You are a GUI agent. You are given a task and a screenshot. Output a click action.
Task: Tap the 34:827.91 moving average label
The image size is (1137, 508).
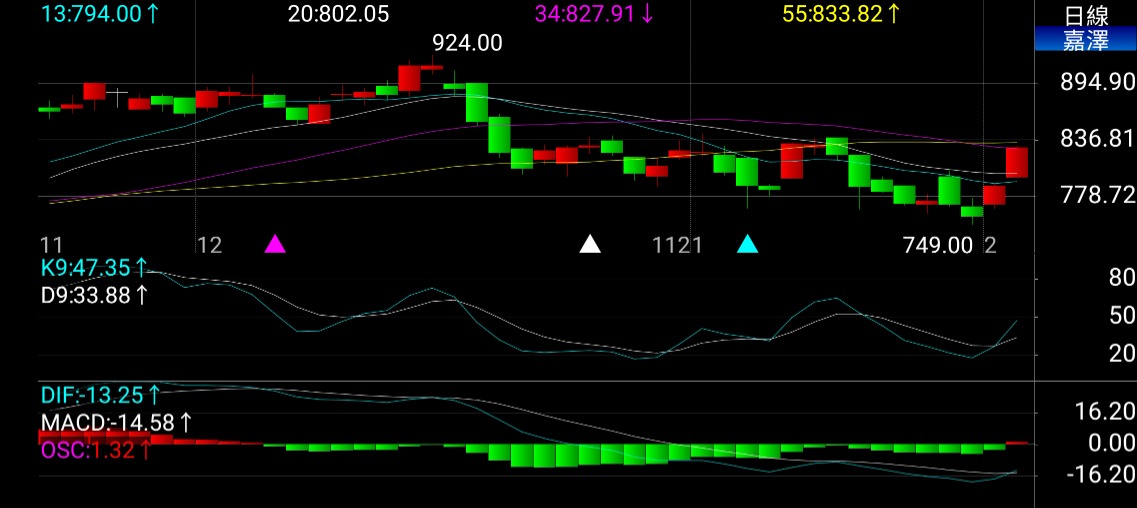point(593,13)
